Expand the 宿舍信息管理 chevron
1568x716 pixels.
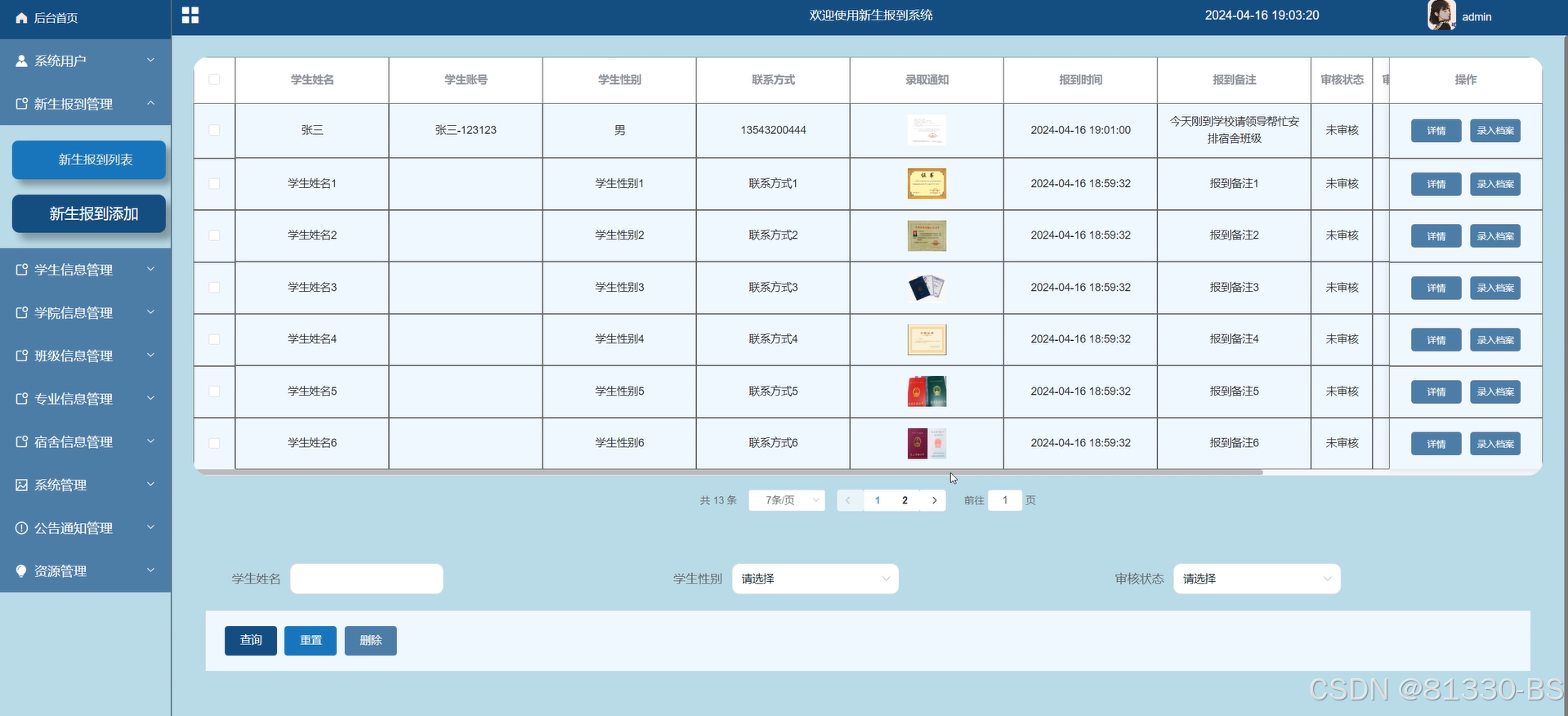click(150, 441)
